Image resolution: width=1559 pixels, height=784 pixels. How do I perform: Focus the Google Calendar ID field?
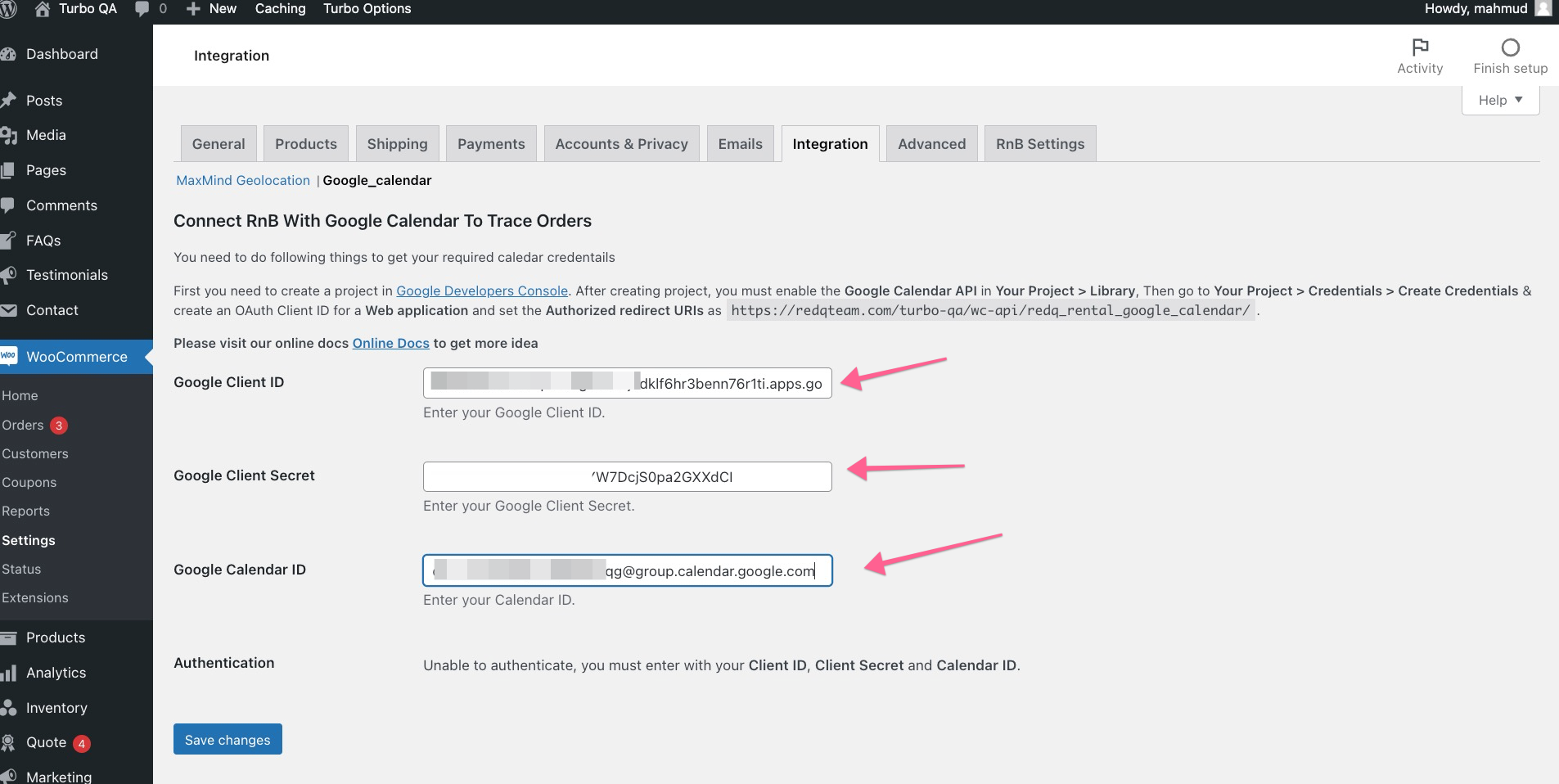[x=627, y=570]
